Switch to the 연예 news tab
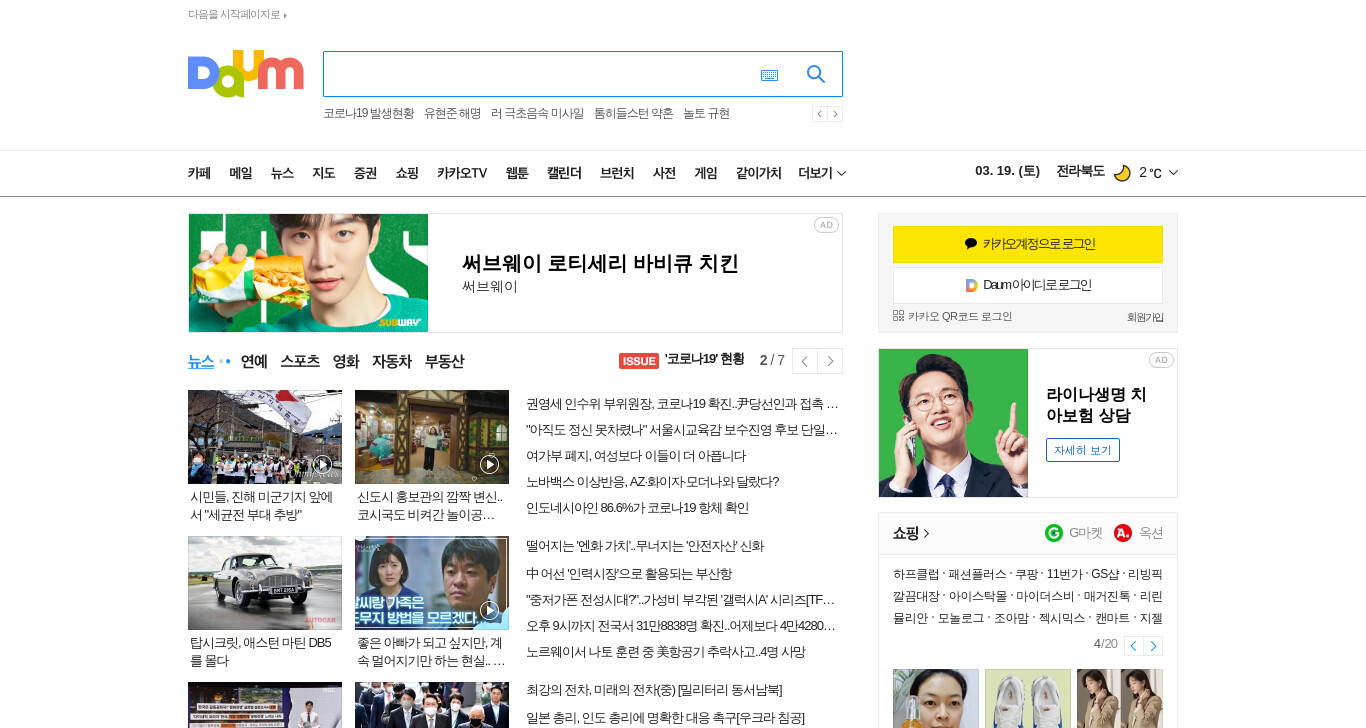The image size is (1366, 728). coord(254,361)
